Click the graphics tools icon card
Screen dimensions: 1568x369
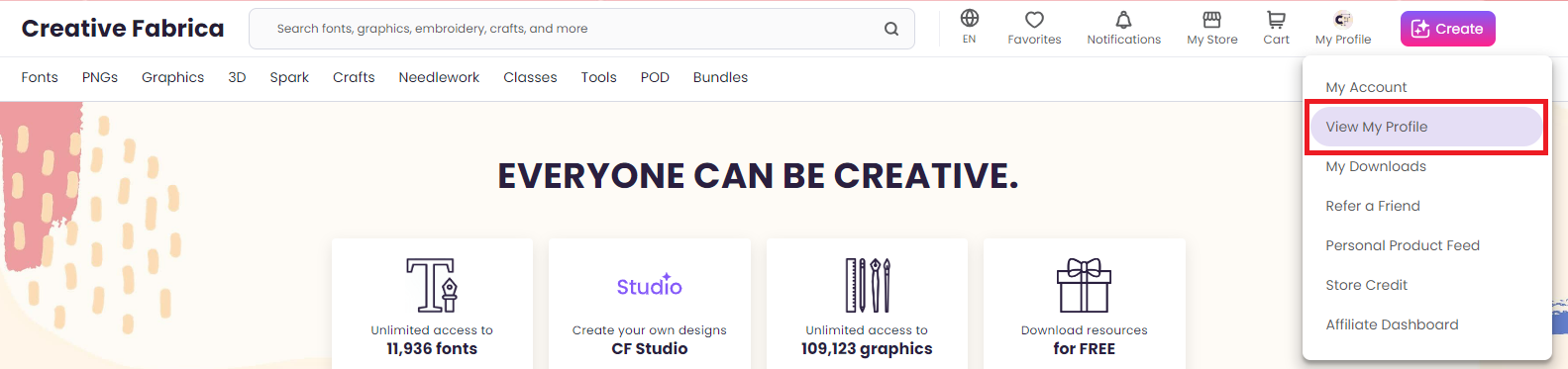click(867, 304)
